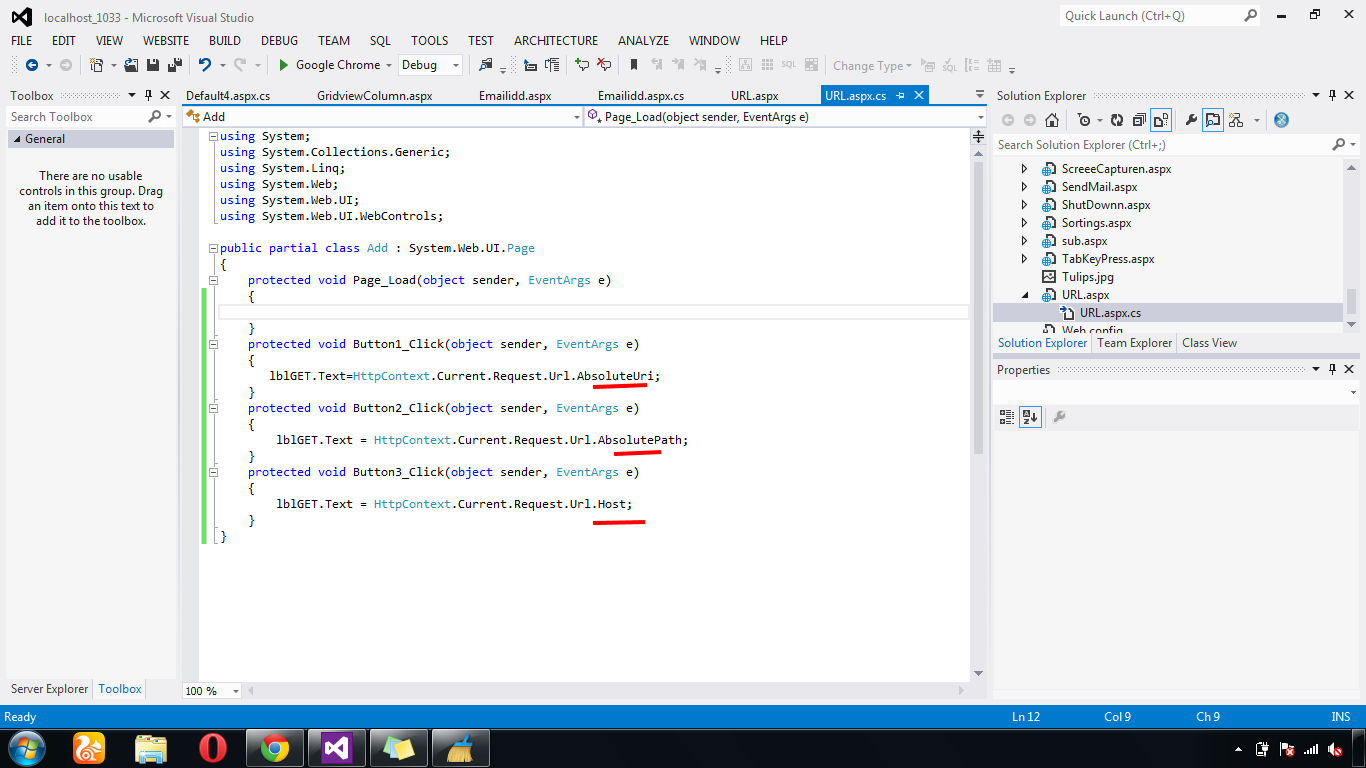Expand the ShutDown.aspx tree node
This screenshot has height=768, width=1366.
1024,205
